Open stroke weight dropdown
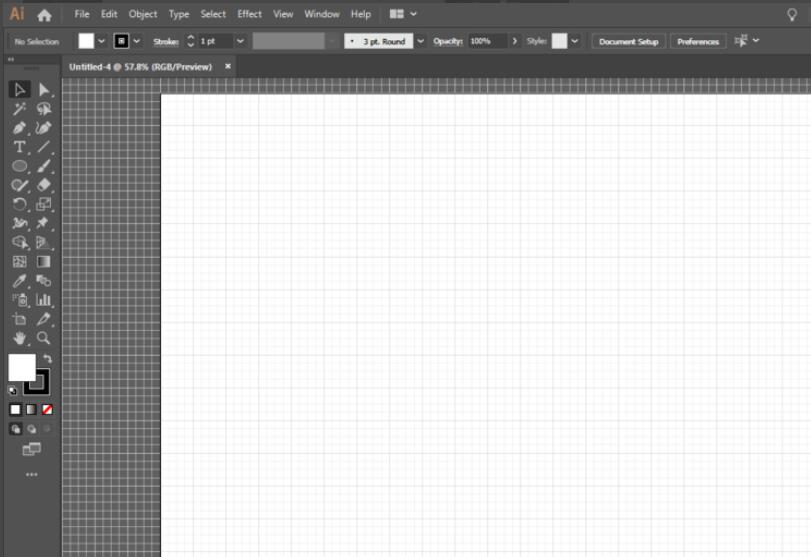Image resolution: width=811 pixels, height=557 pixels. 241,41
